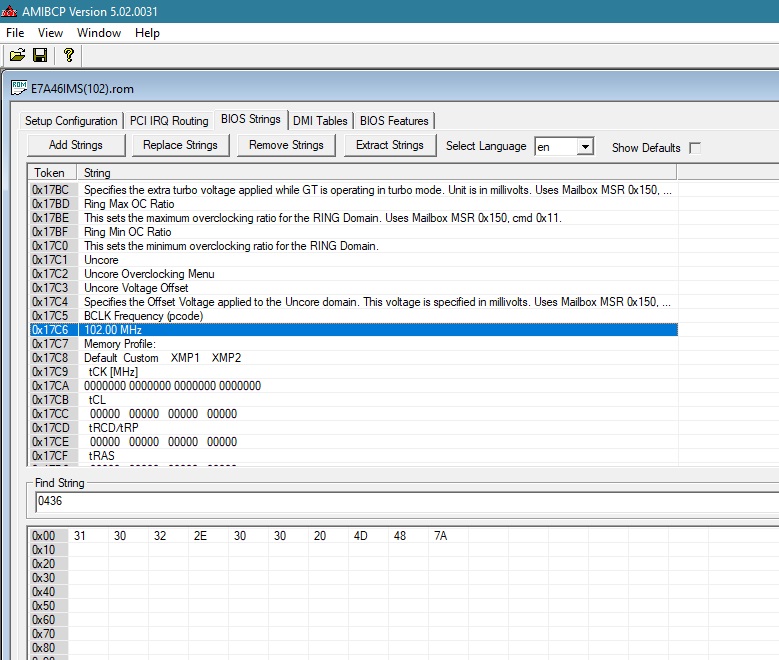Expand the Select Language dropdown
This screenshot has height=660, width=779.
(585, 147)
